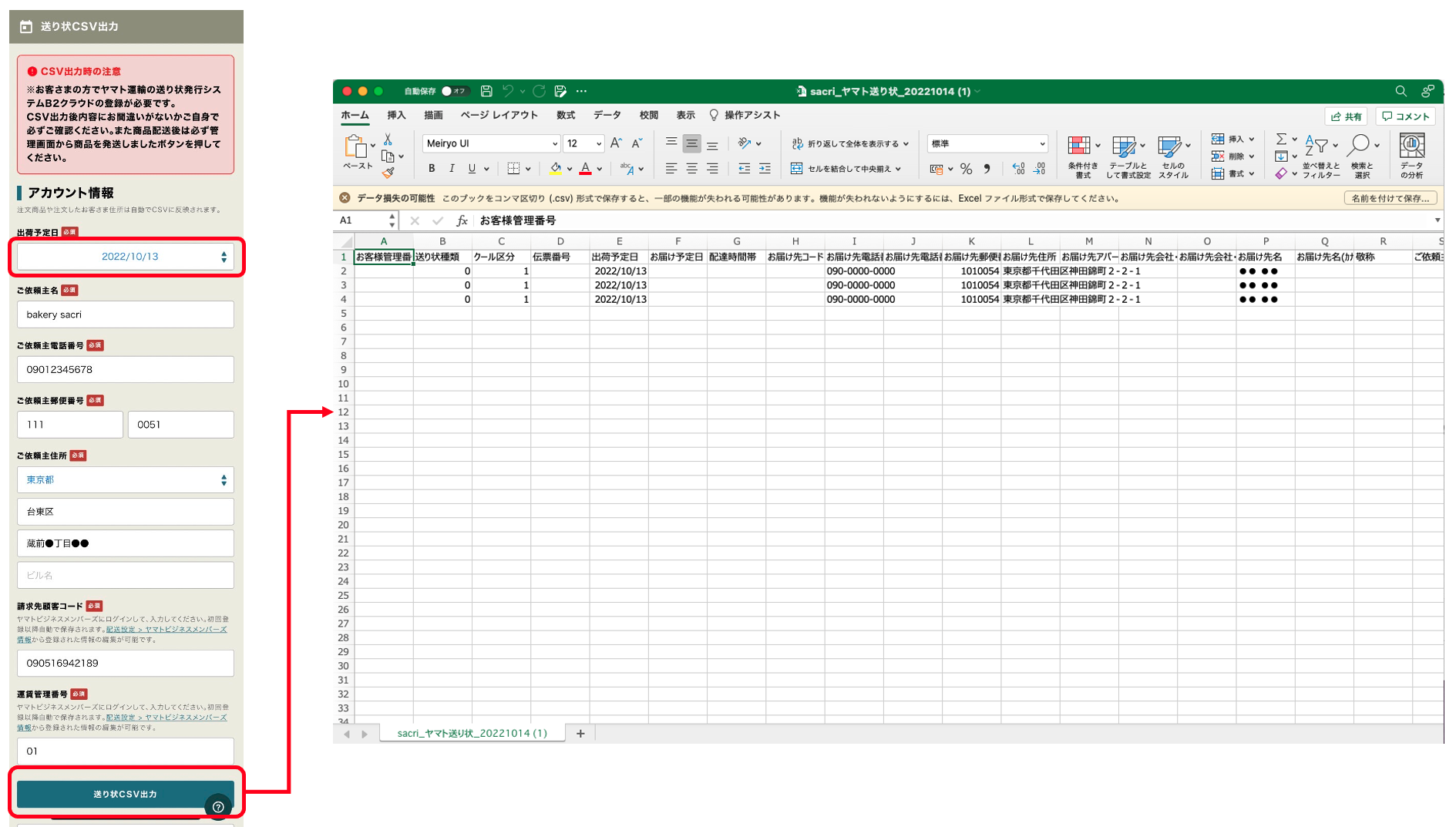Align text right

point(712,168)
